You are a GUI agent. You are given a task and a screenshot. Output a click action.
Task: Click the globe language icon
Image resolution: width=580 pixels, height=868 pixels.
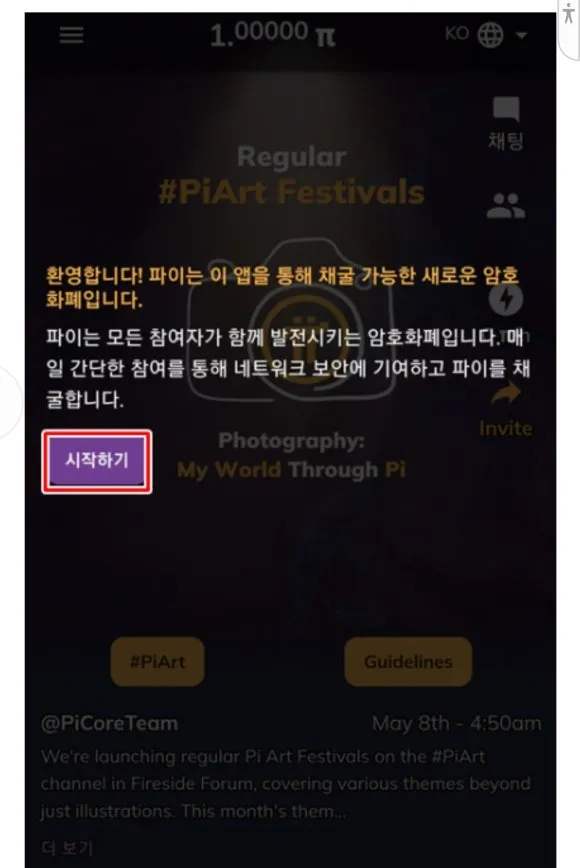coord(490,35)
